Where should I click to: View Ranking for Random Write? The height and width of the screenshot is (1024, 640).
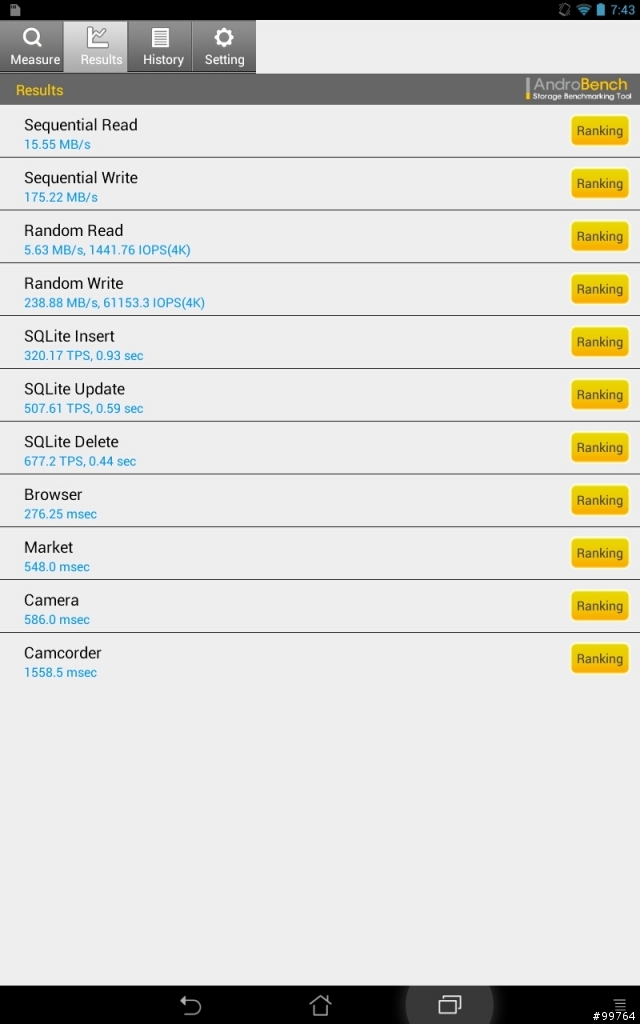pos(600,290)
